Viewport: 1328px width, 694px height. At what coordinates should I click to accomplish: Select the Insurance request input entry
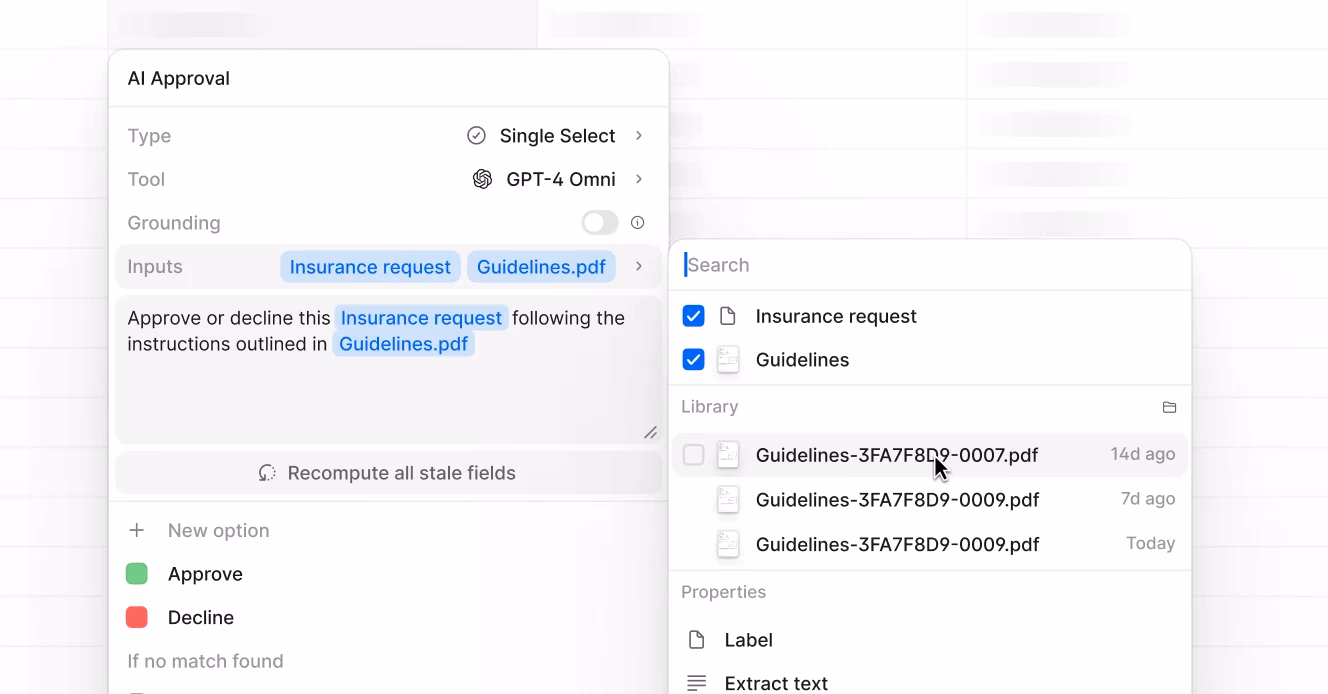(930, 316)
